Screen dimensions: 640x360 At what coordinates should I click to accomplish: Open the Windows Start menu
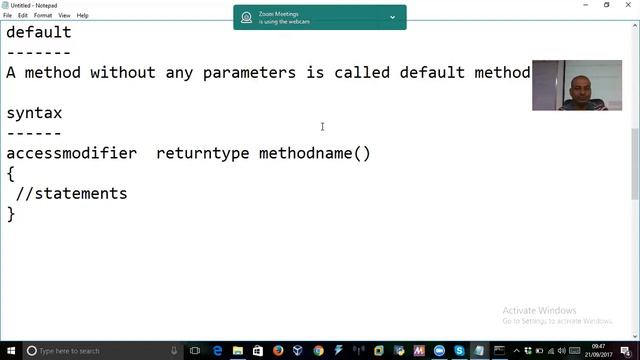pos(11,351)
